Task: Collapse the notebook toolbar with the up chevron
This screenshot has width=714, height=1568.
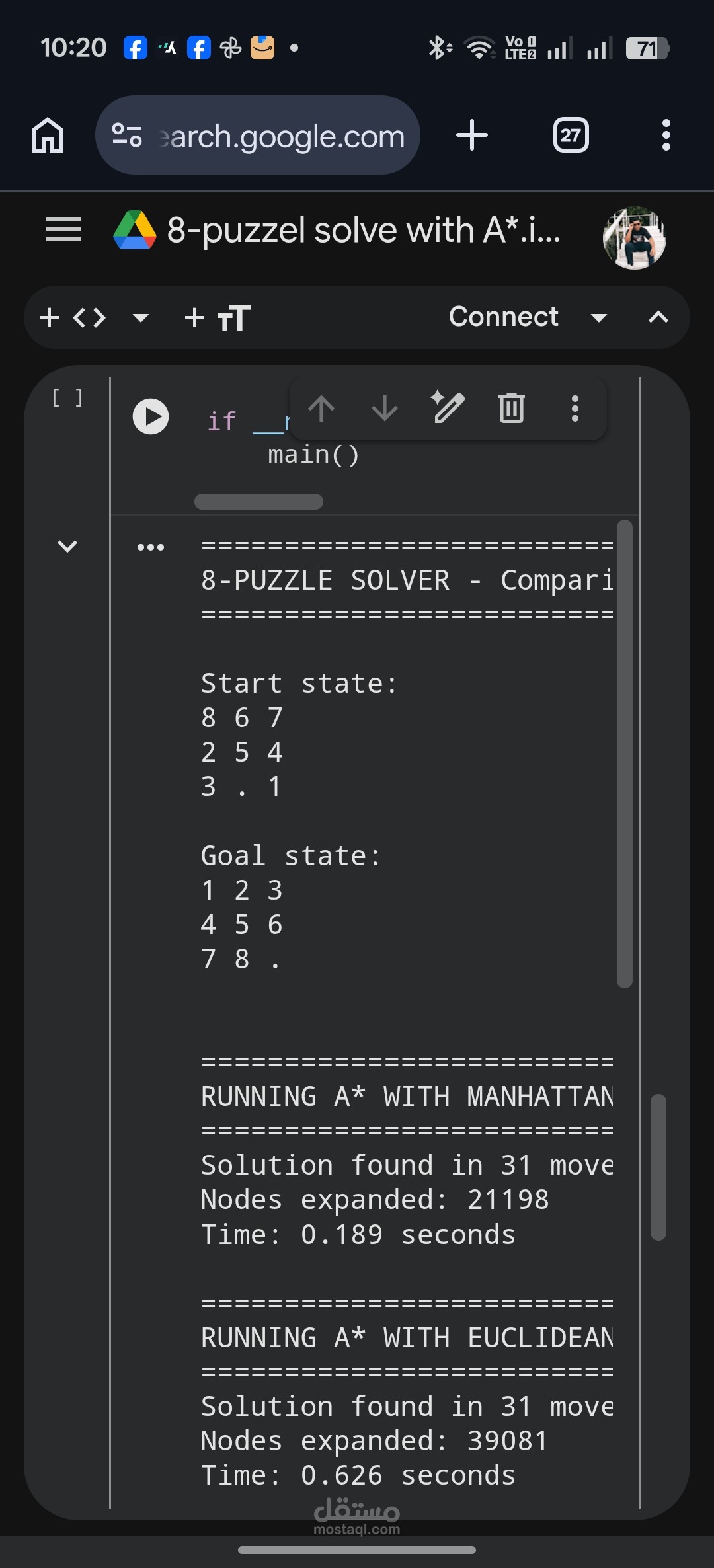Action: pyautogui.click(x=658, y=317)
